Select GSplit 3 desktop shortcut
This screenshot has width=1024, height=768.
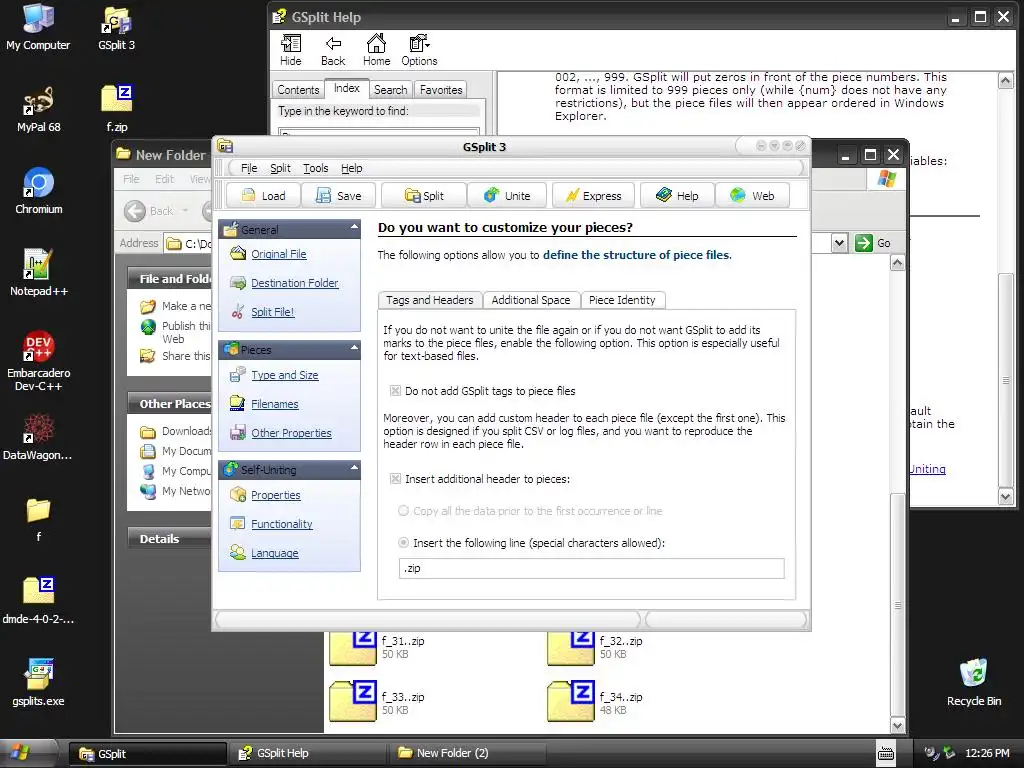click(116, 27)
